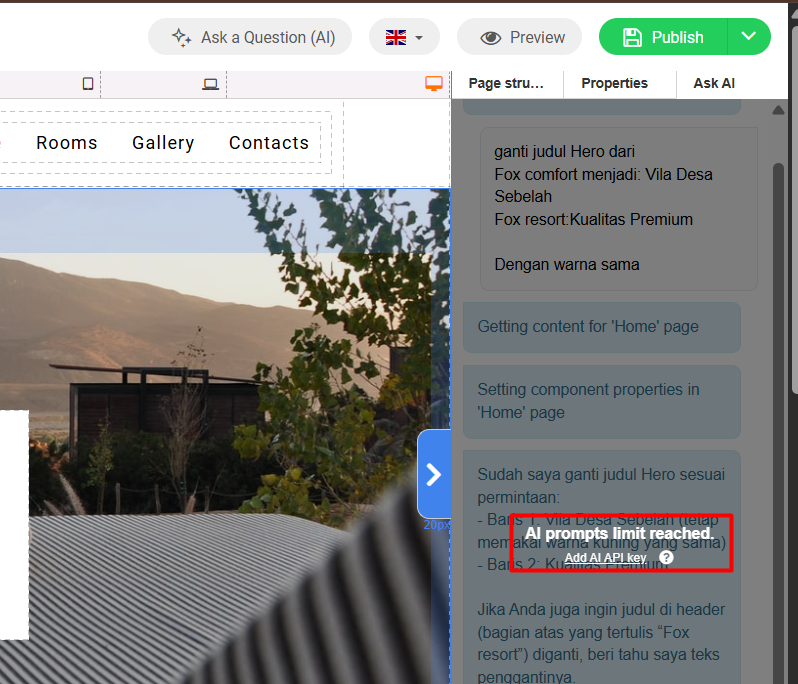Open language selector dropdown caret
The image size is (798, 684).
pos(420,38)
